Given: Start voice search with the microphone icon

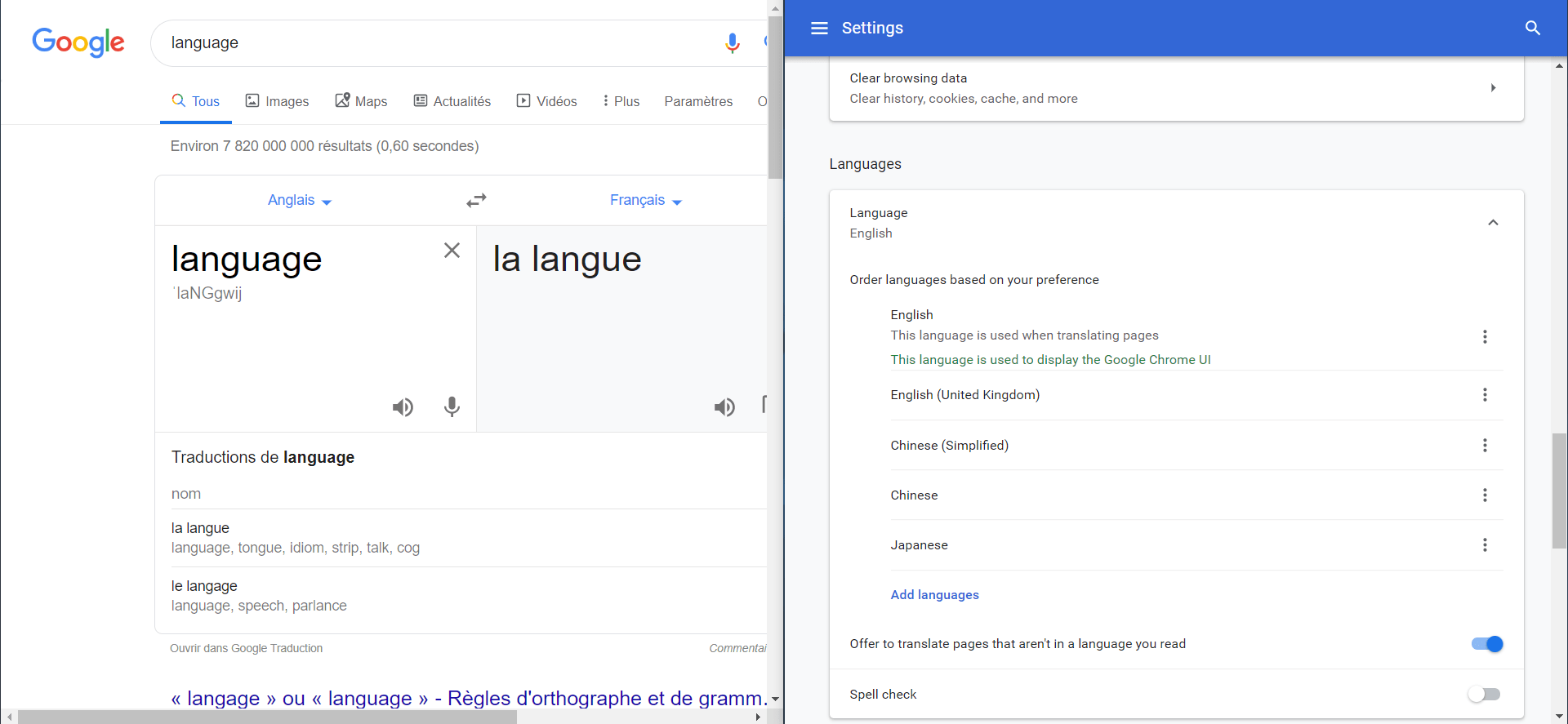Looking at the screenshot, I should 733,42.
